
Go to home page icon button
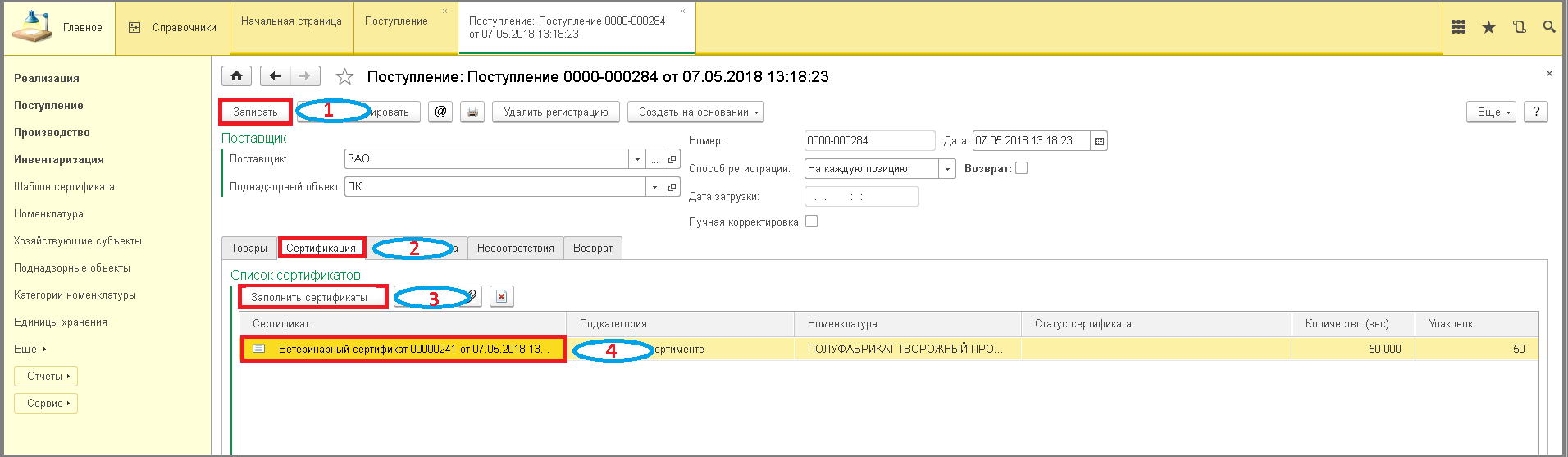236,76
